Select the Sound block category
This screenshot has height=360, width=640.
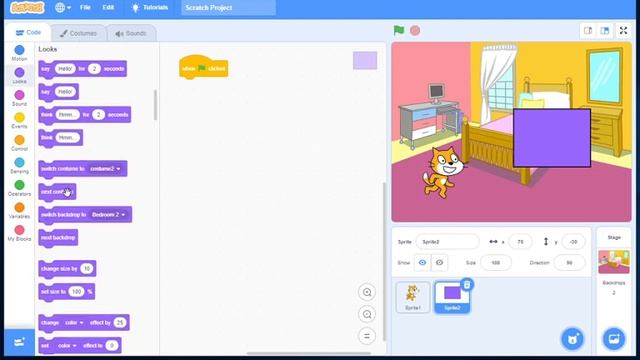19,98
